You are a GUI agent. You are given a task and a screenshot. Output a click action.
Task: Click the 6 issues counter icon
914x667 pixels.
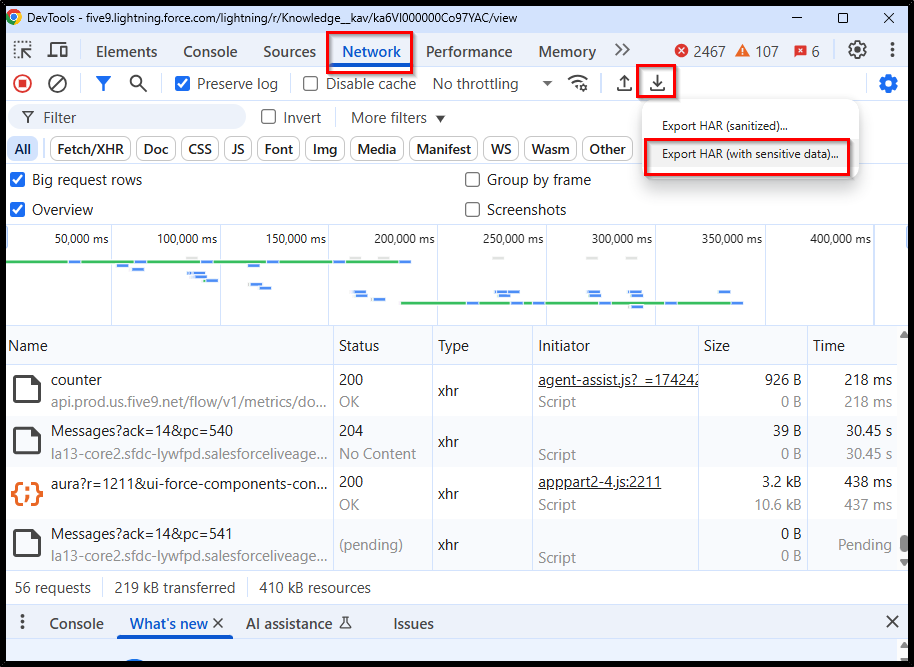pyautogui.click(x=800, y=51)
